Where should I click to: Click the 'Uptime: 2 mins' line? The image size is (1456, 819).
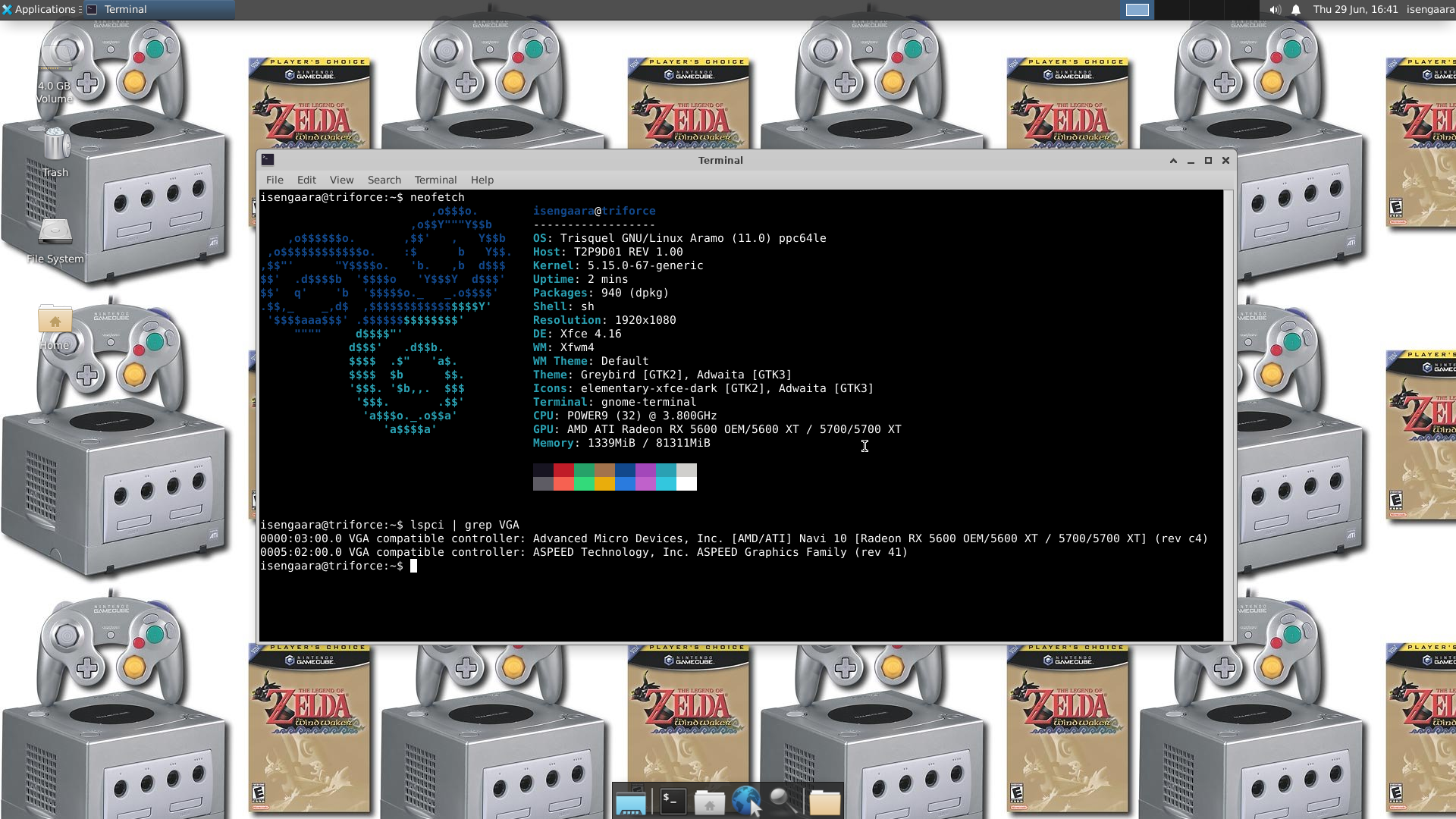(x=580, y=279)
